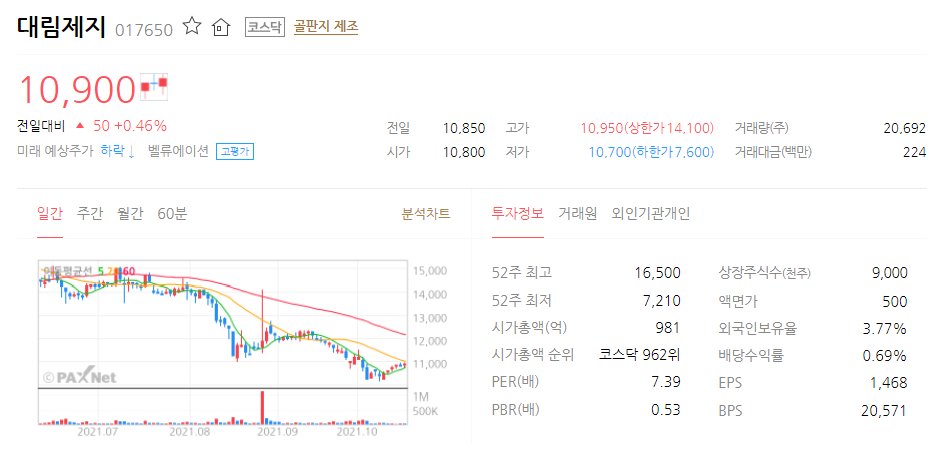
Task: Click the 시가총액(억) value 981
Action: [668, 328]
